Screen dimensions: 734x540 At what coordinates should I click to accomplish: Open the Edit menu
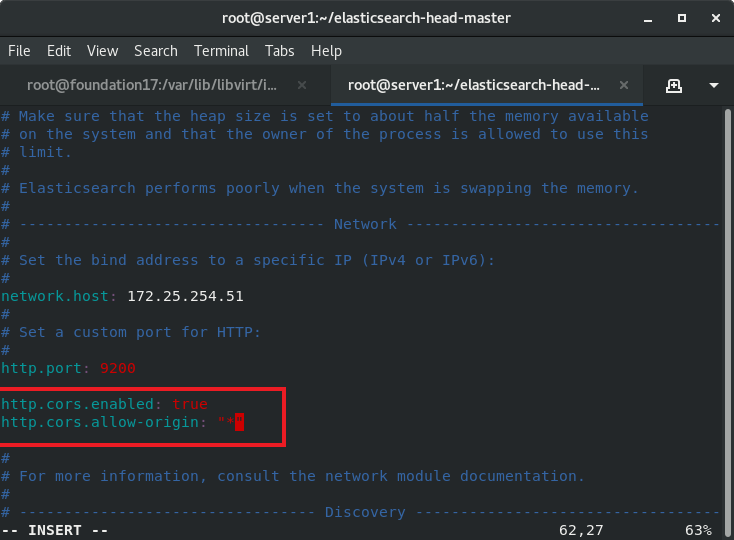(59, 51)
